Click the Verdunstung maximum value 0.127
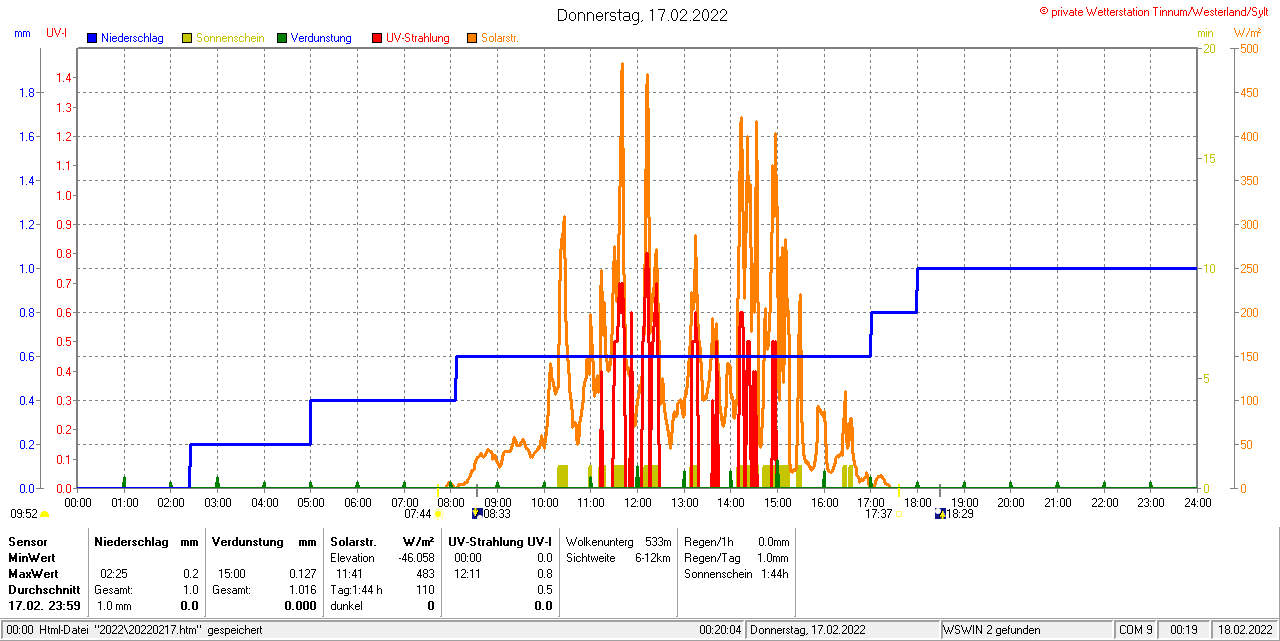1280x641 pixels. pyautogui.click(x=303, y=574)
